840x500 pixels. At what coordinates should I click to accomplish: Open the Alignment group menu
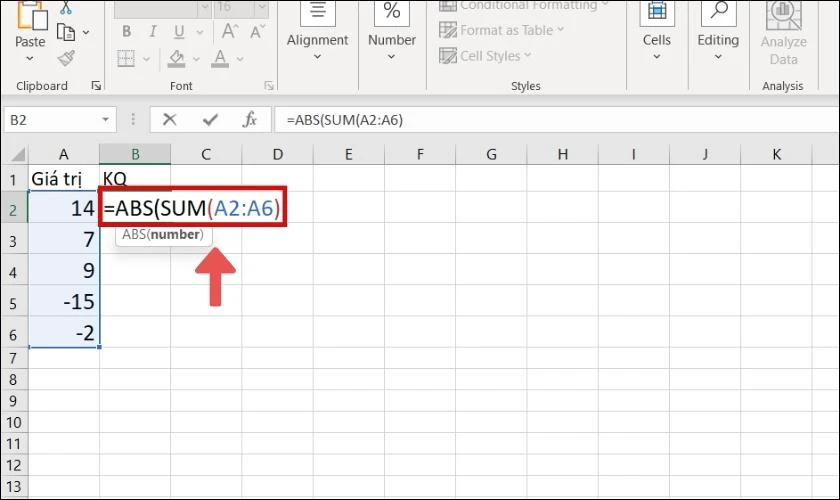pyautogui.click(x=318, y=32)
